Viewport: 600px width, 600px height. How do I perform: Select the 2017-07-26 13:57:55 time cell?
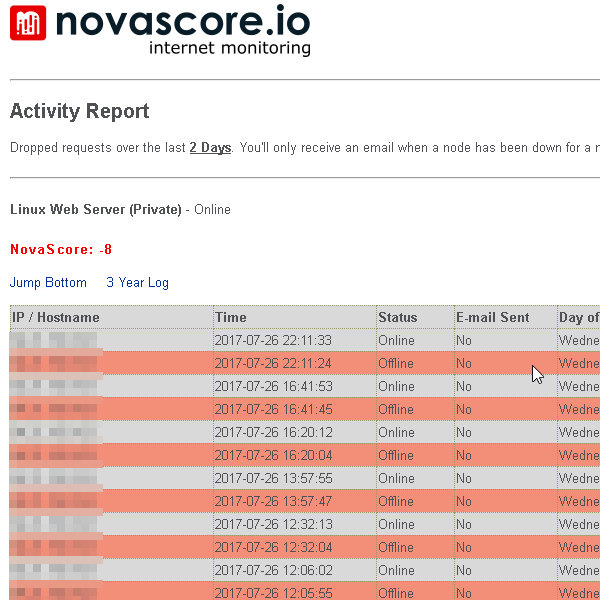(272, 479)
